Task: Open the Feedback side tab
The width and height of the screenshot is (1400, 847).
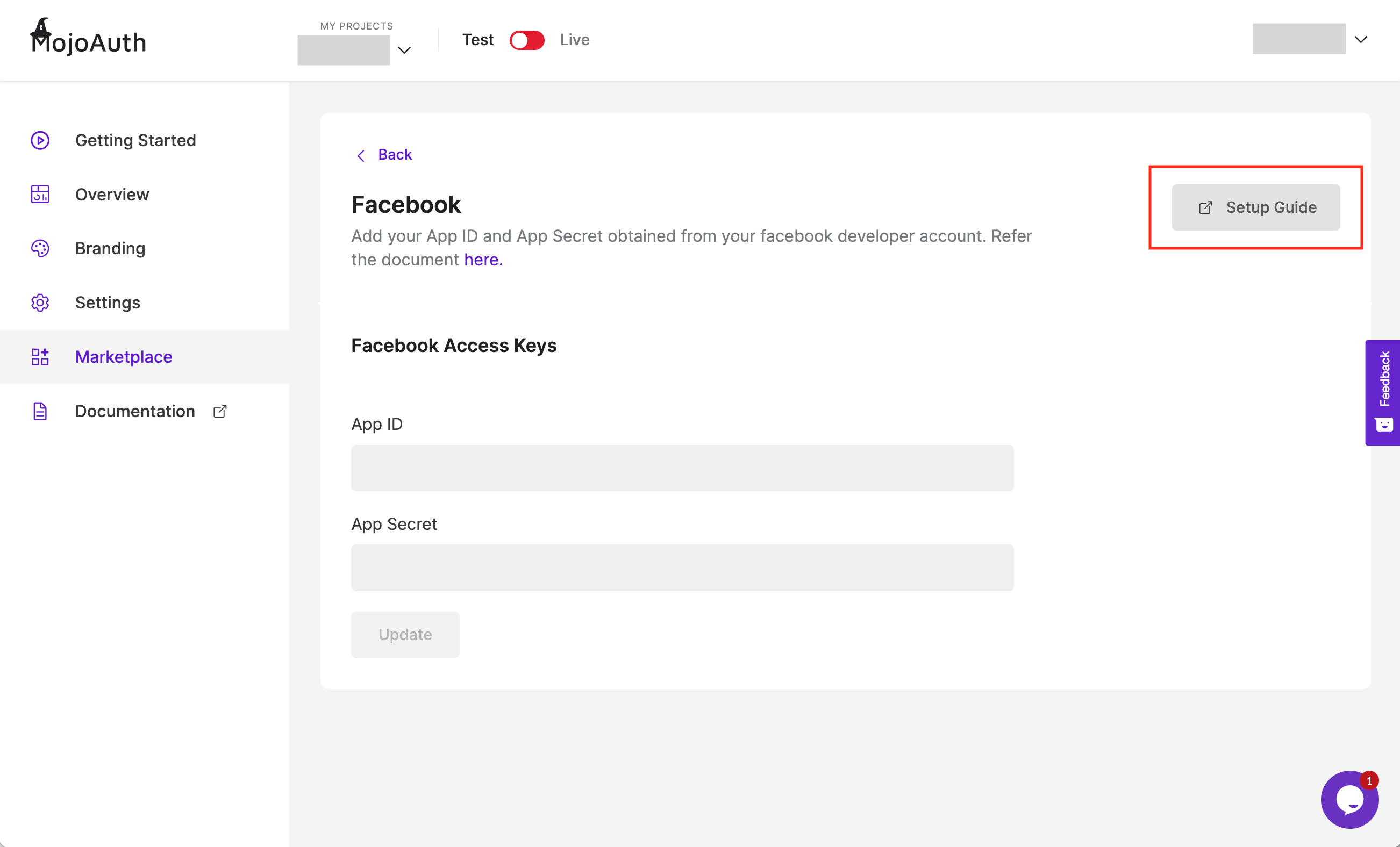Action: [x=1383, y=392]
